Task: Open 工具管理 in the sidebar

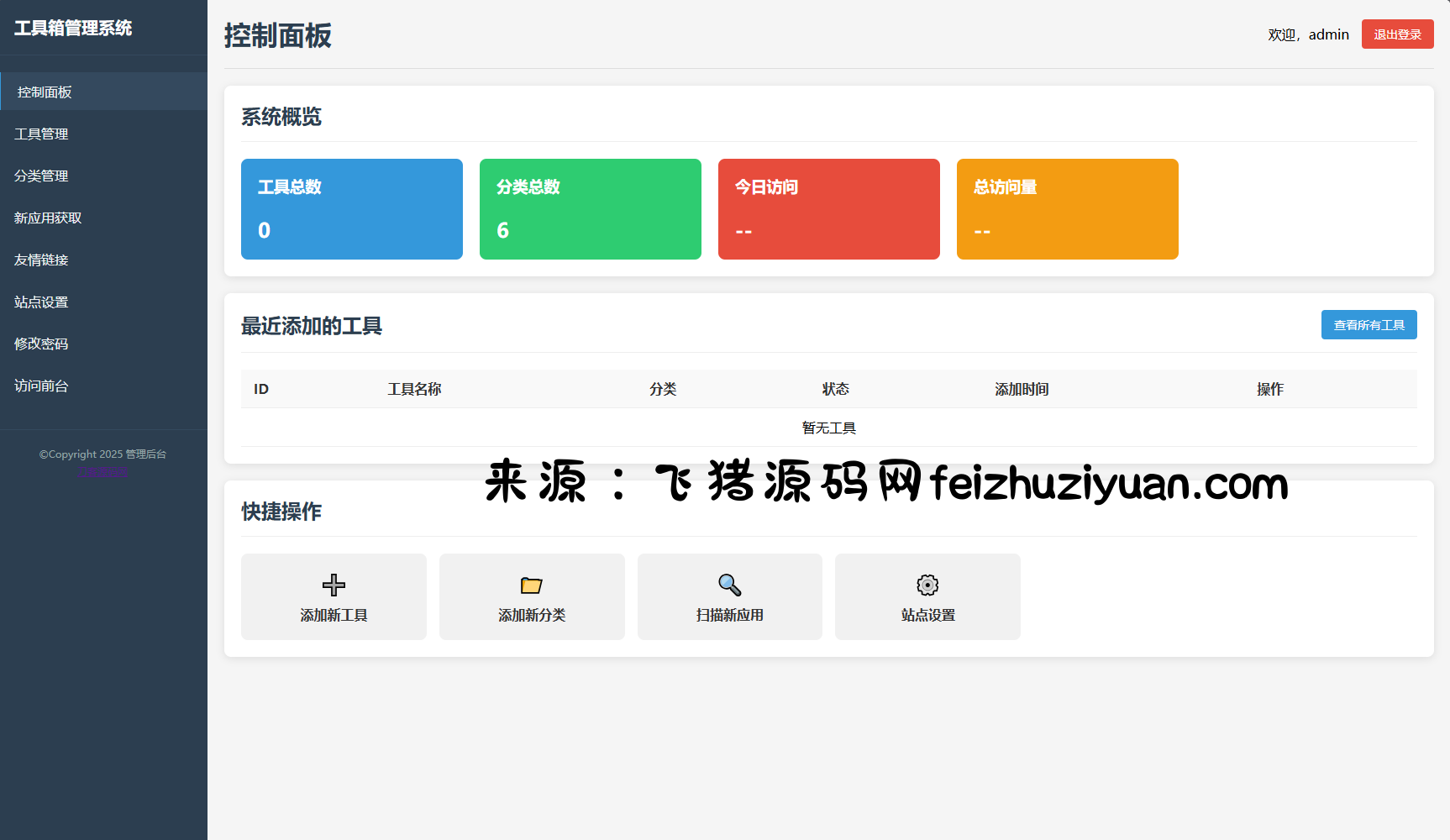Action: 42,134
